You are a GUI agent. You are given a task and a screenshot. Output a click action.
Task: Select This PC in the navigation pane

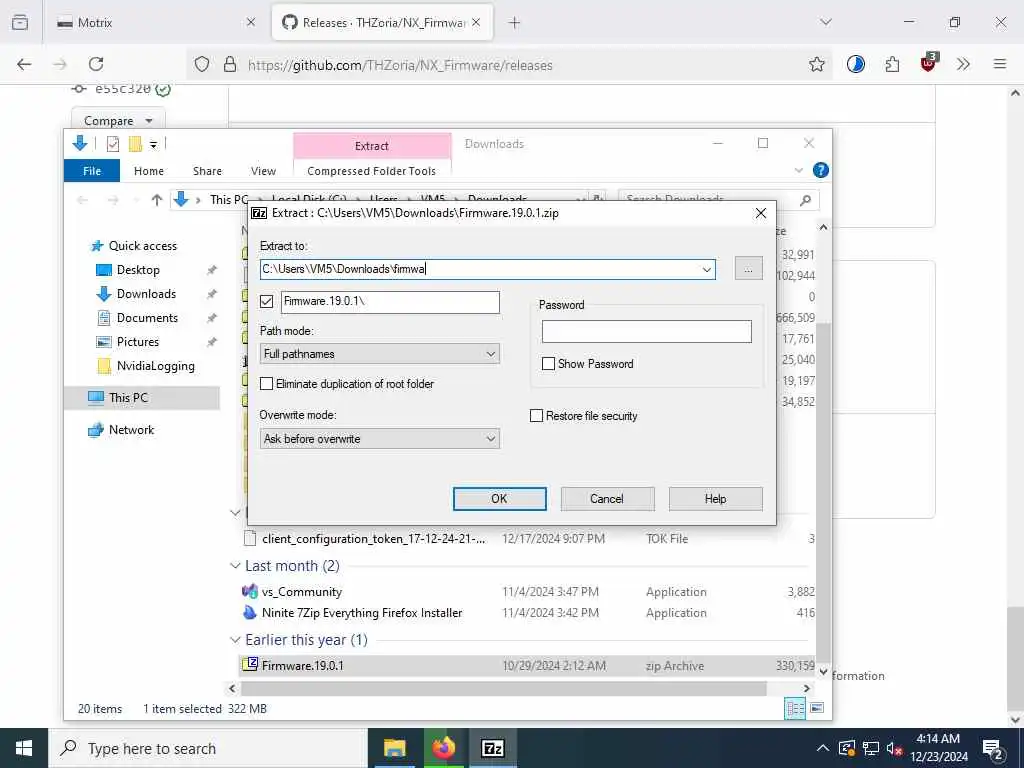[x=142, y=398]
